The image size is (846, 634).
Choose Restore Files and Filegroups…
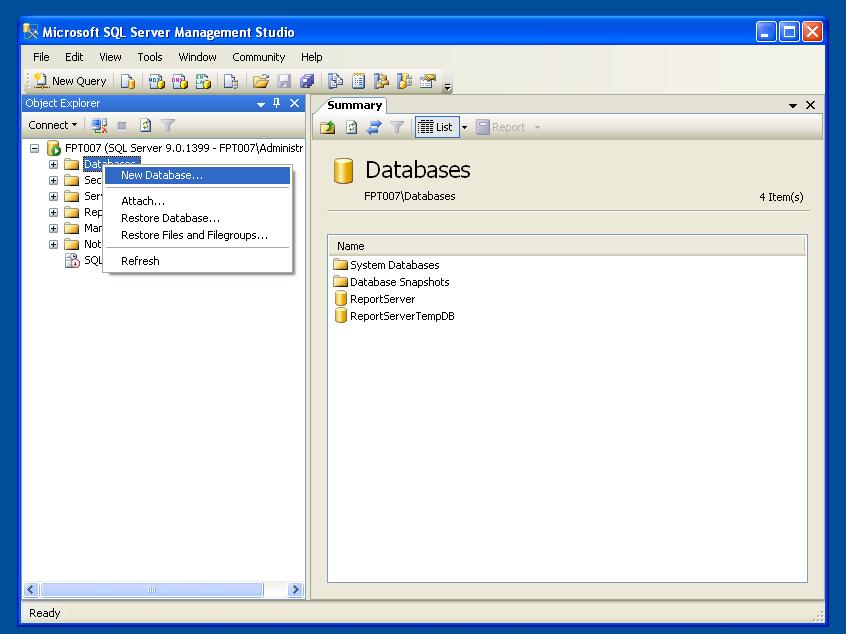[197, 235]
